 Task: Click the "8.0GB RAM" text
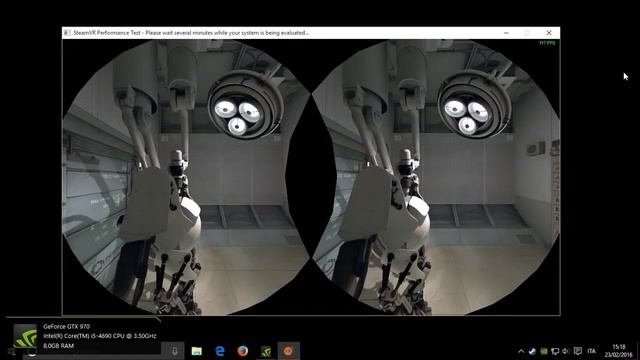coord(58,346)
